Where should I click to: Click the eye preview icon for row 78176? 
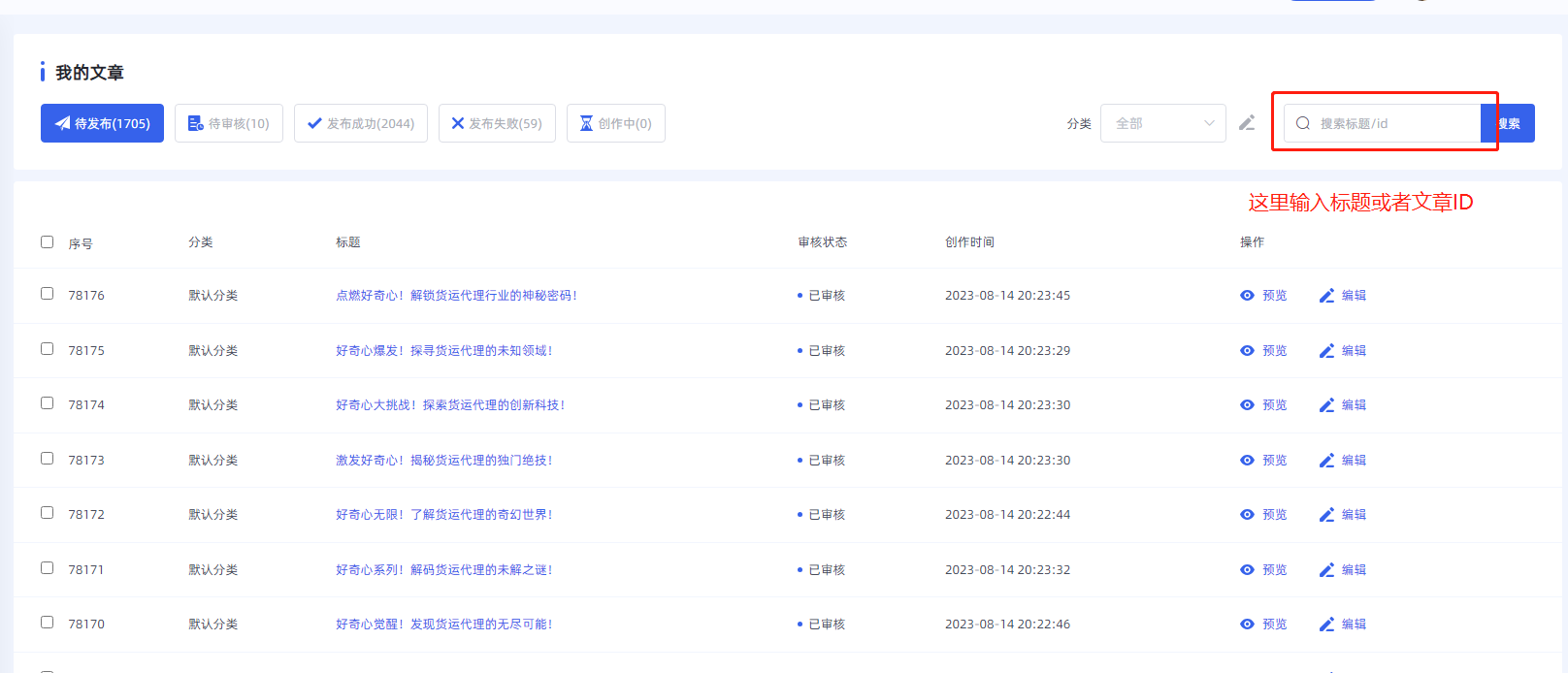pyautogui.click(x=1247, y=296)
